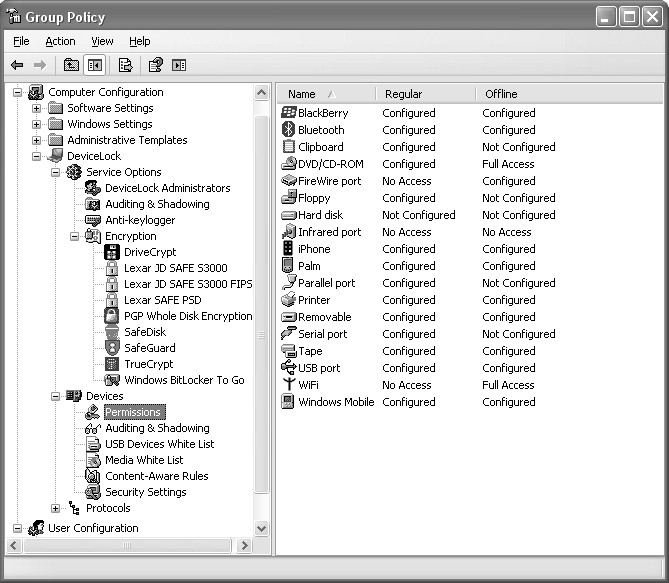Expand the Protocols tree node

[x=55, y=508]
